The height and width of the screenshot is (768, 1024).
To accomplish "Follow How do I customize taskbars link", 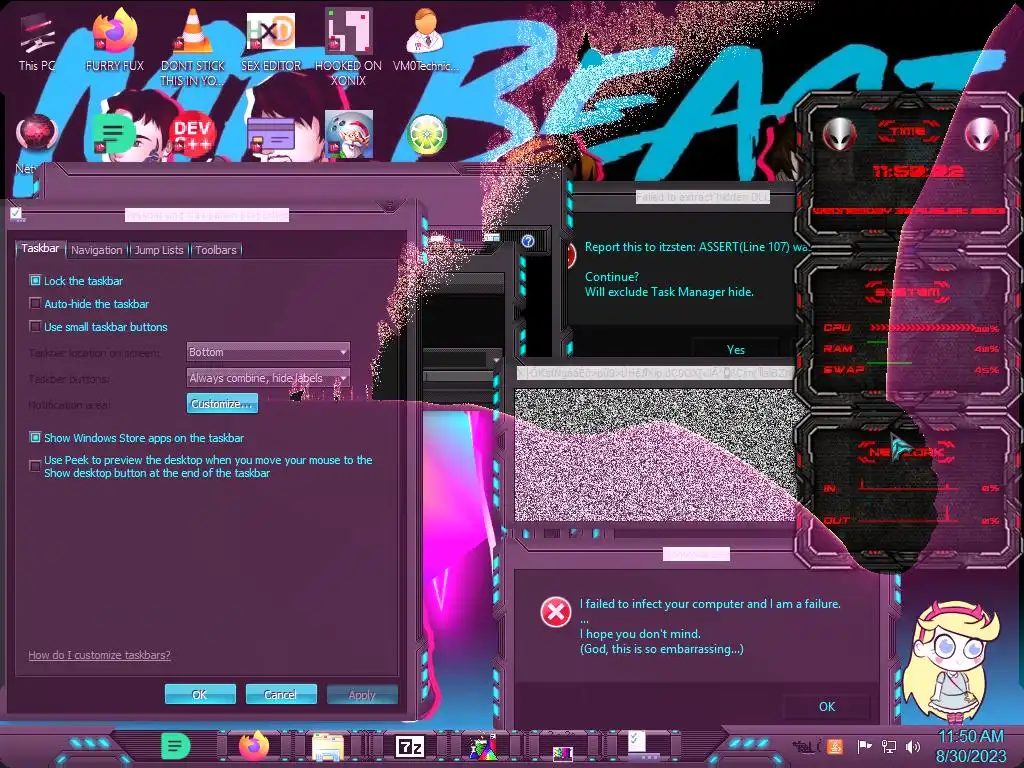I will click(99, 655).
